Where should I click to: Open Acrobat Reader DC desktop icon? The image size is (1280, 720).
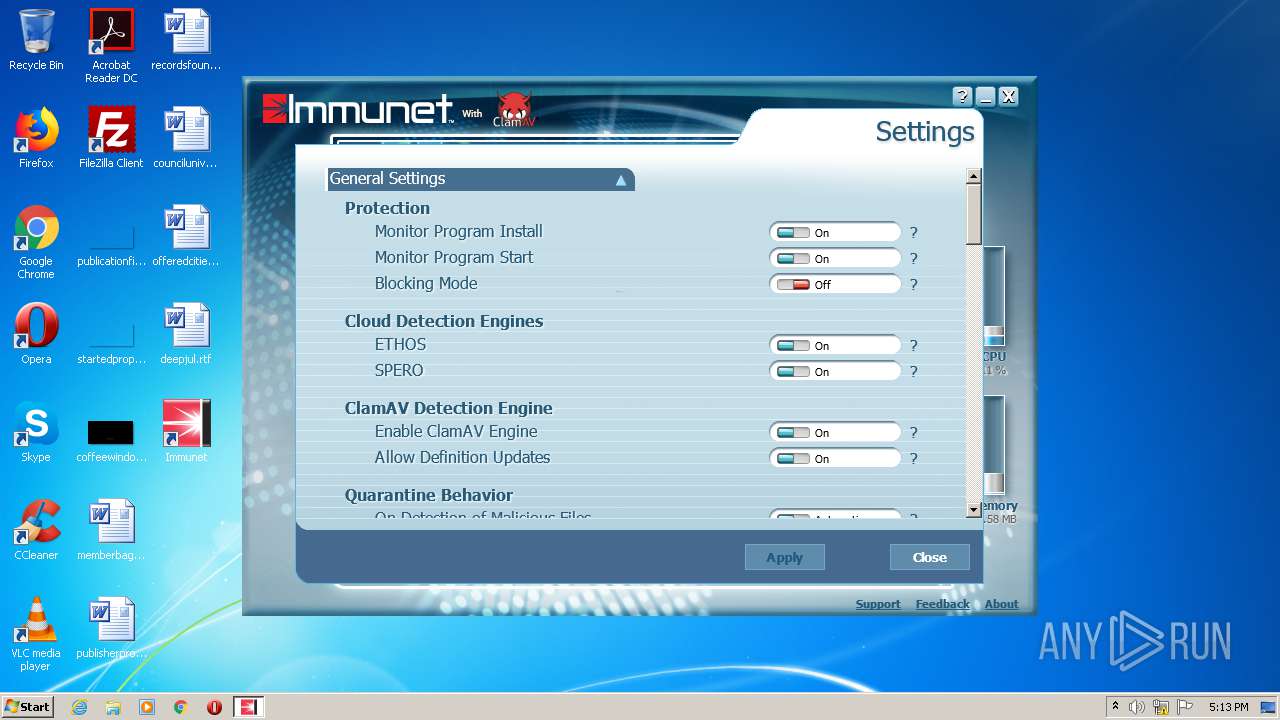tap(111, 46)
